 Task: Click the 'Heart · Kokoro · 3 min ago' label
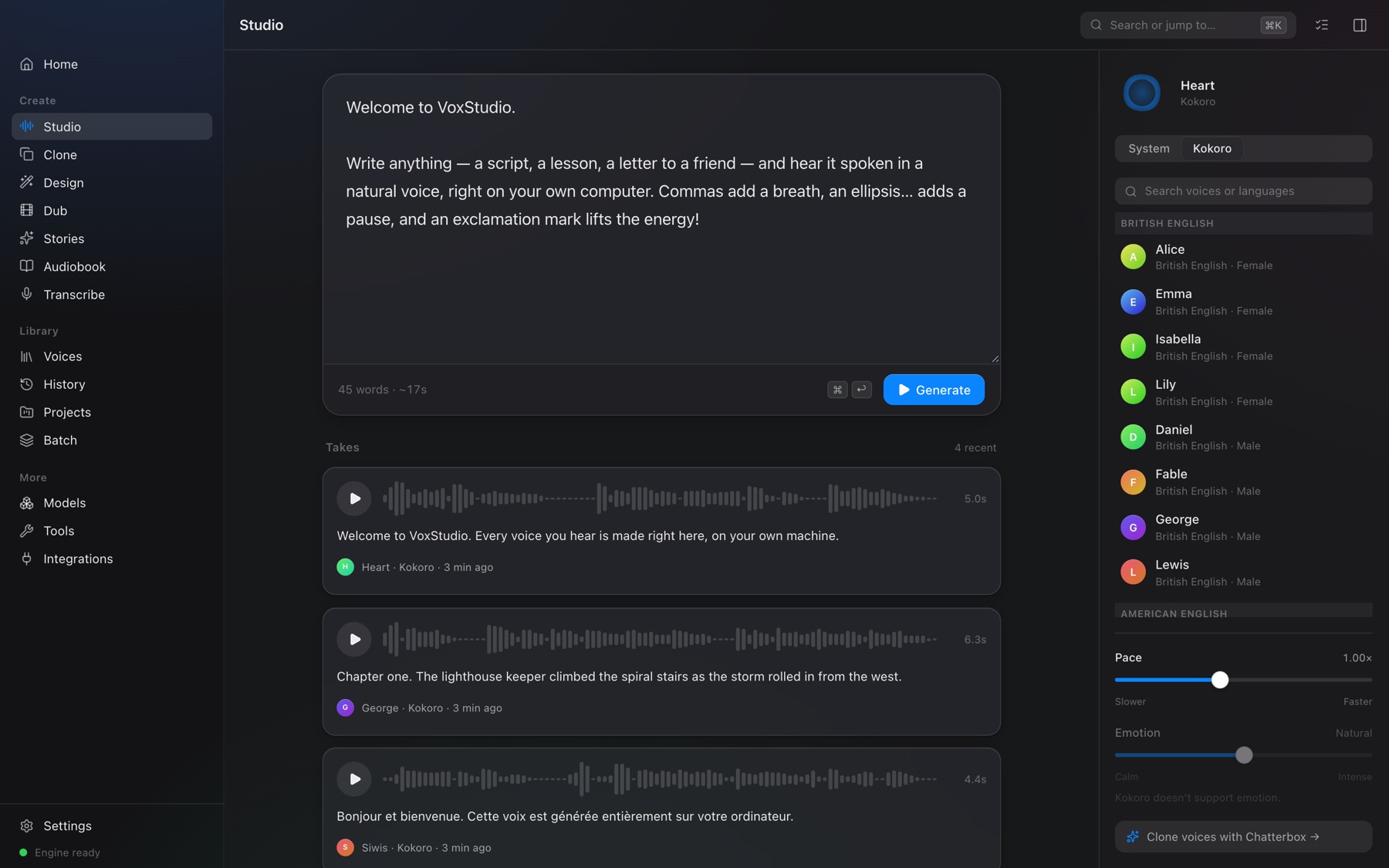pyautogui.click(x=428, y=567)
